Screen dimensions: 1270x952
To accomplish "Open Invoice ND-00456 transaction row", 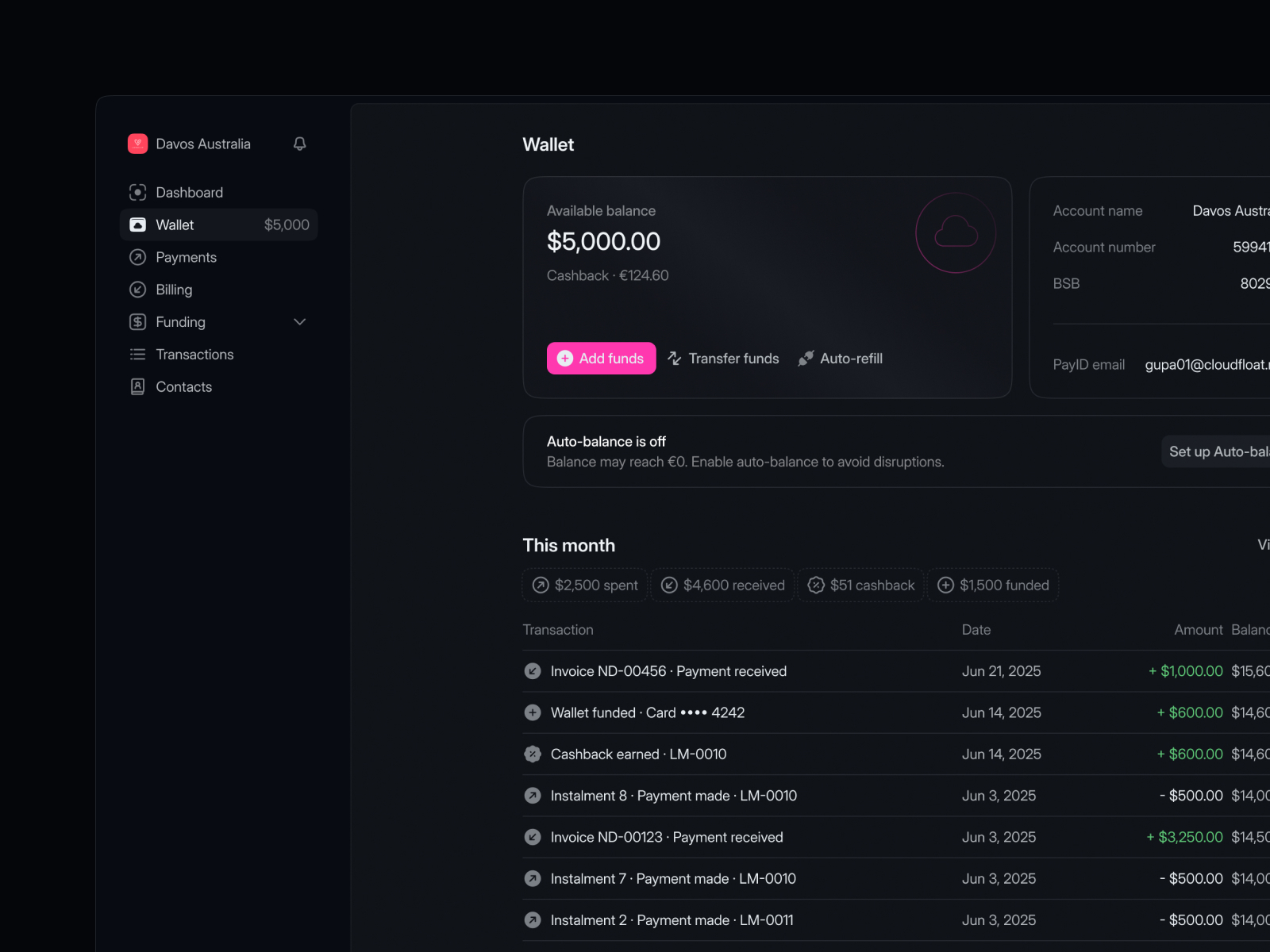I will [x=668, y=671].
